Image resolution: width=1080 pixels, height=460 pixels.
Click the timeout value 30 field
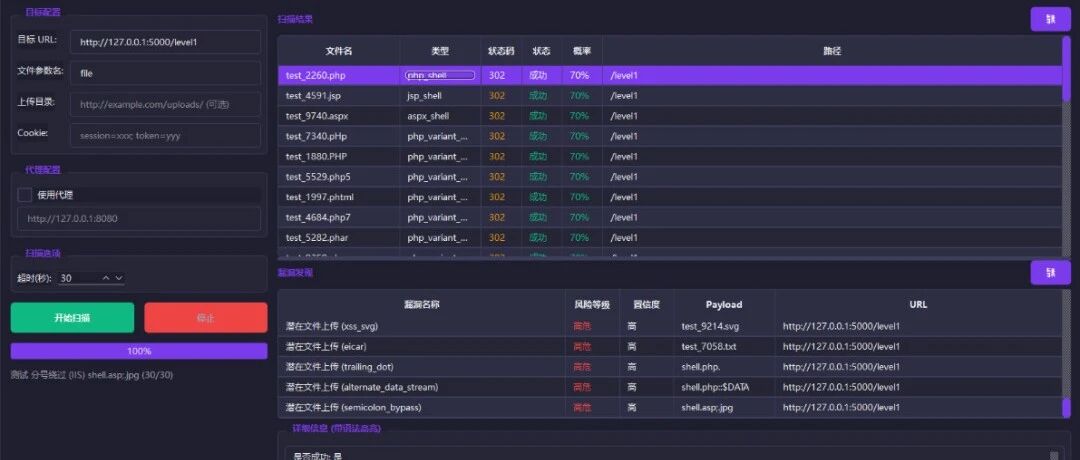click(x=79, y=278)
